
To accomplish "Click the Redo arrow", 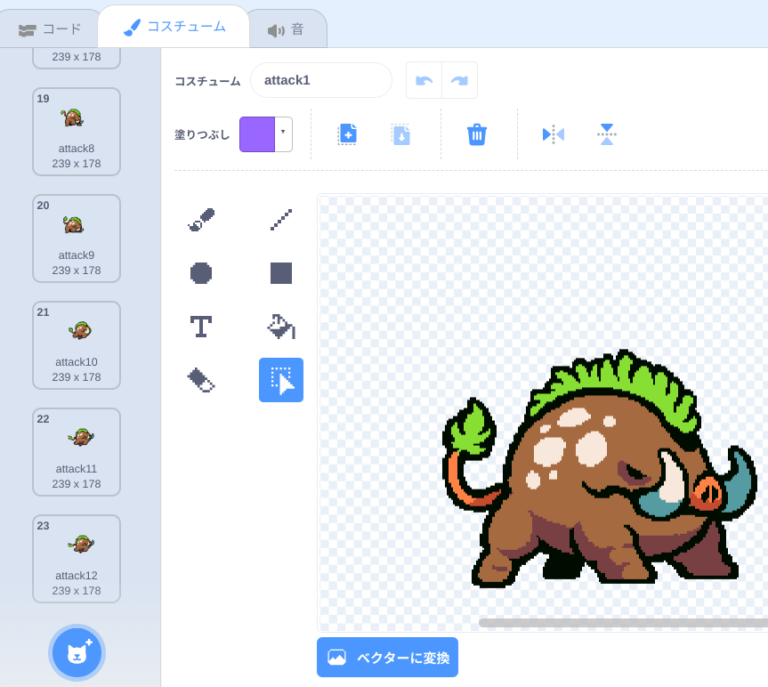I will click(459, 80).
